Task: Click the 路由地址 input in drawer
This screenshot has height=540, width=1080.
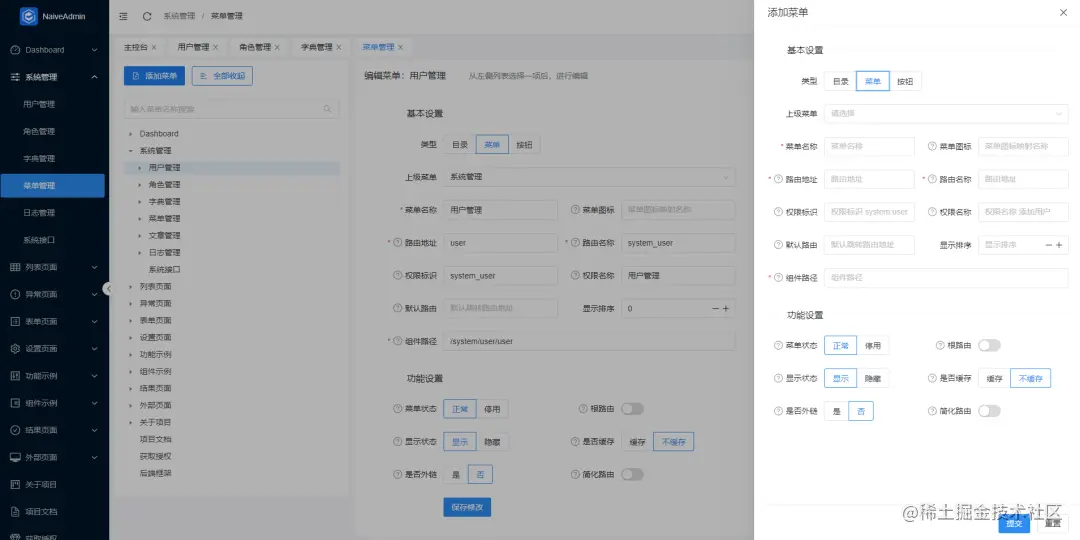Action: click(x=869, y=179)
